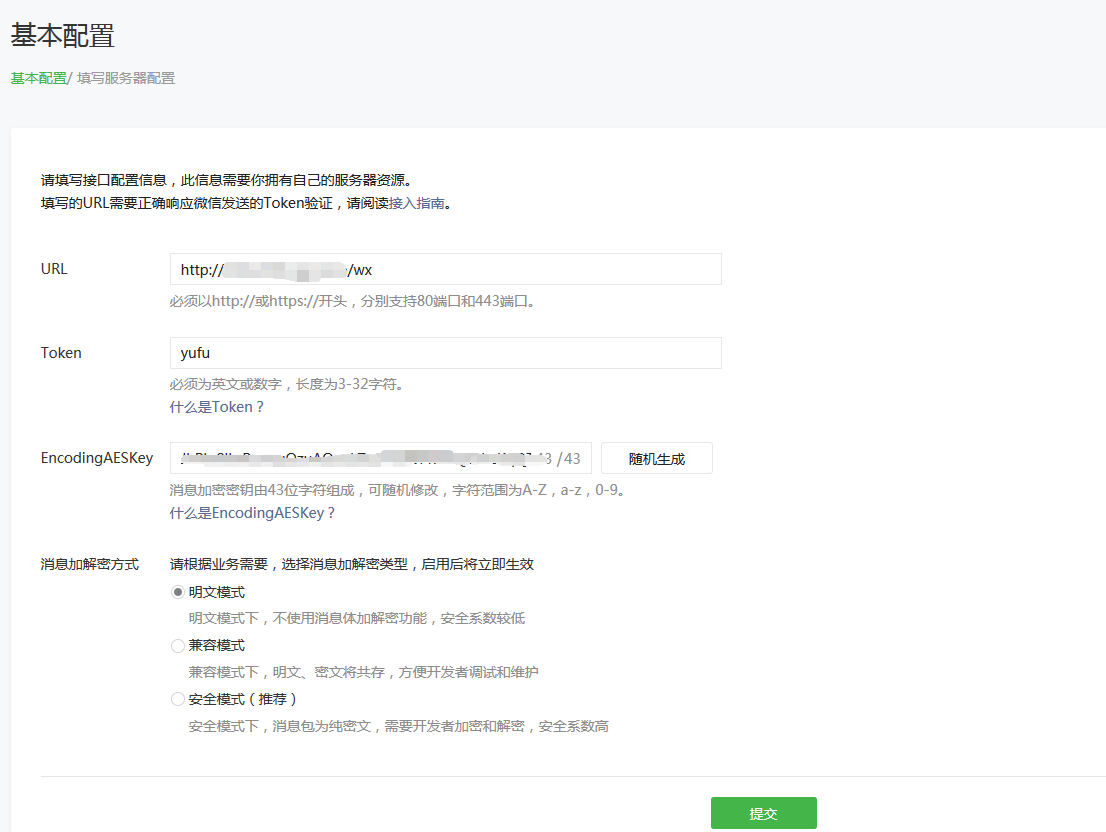Click the 43-character key description text
The image size is (1106, 832).
pos(398,490)
